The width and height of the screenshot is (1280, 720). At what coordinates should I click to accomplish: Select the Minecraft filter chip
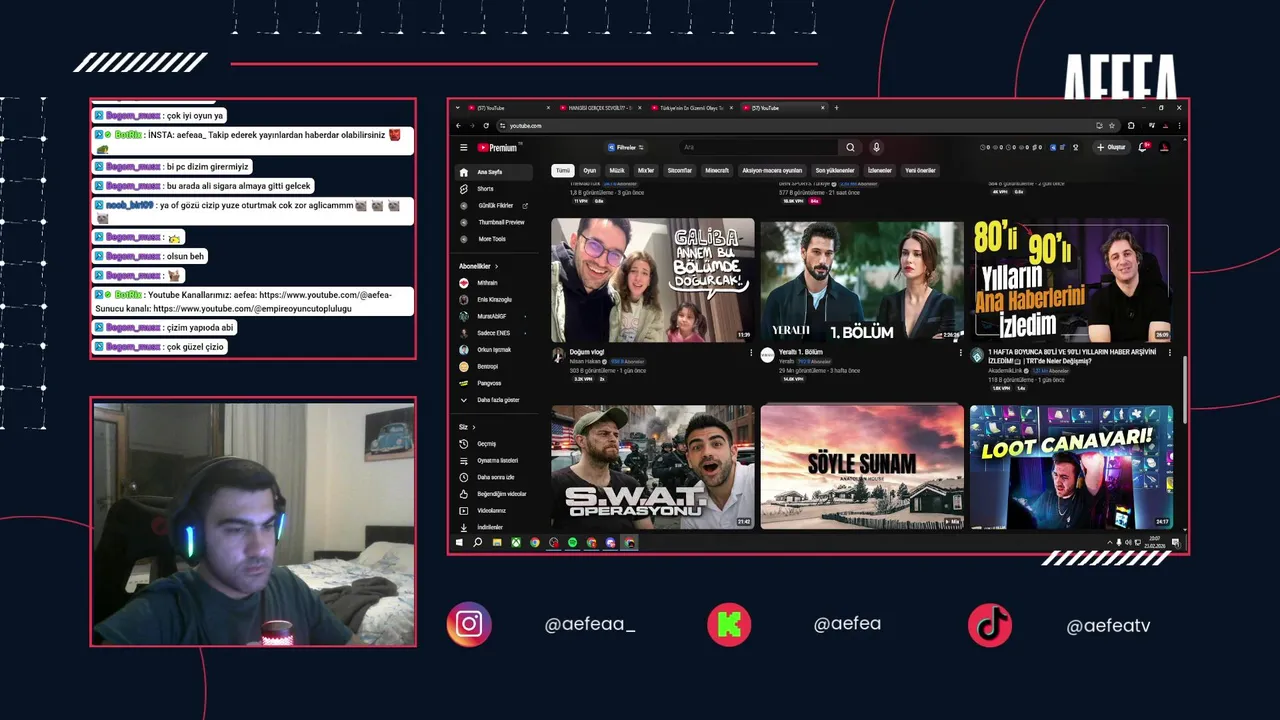tap(717, 171)
